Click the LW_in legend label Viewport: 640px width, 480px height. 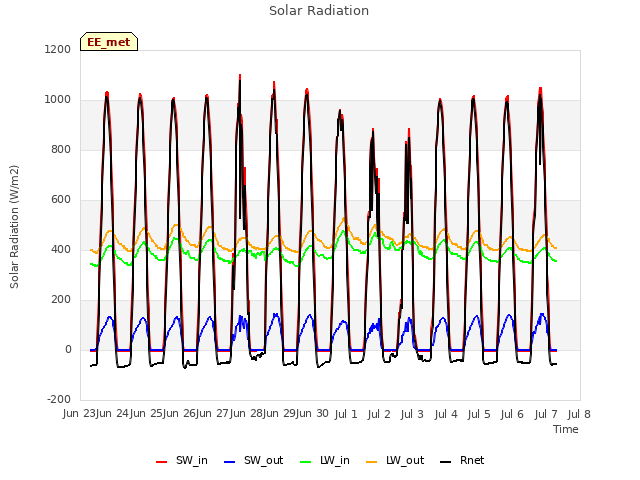point(335,460)
